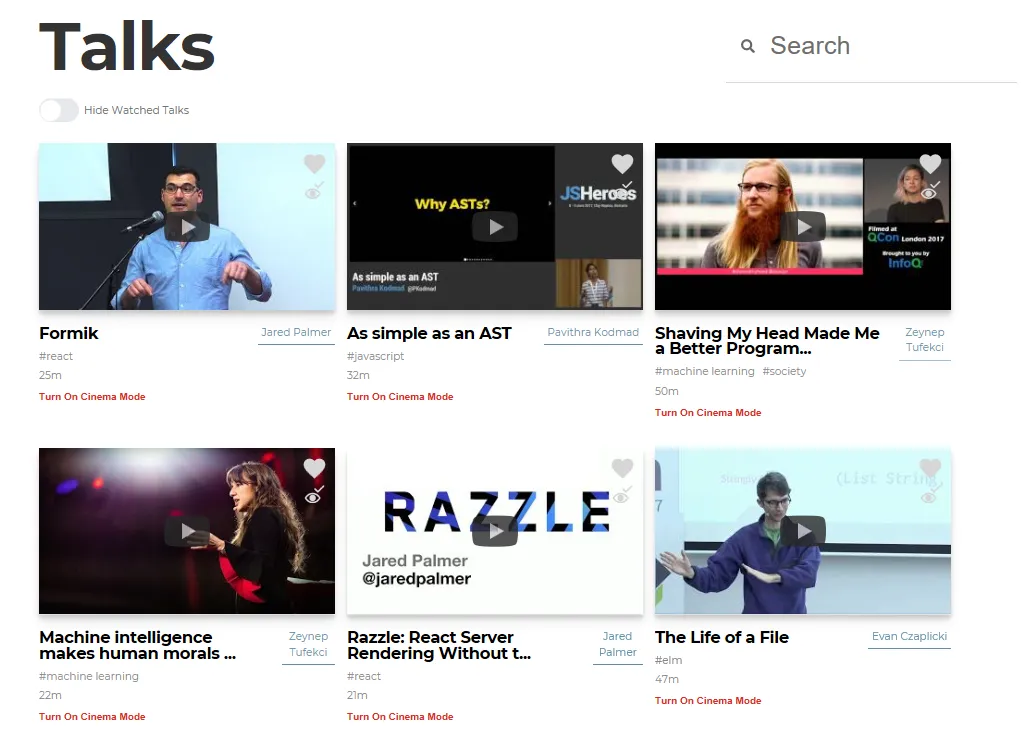Open the Formik talk title

[69, 333]
